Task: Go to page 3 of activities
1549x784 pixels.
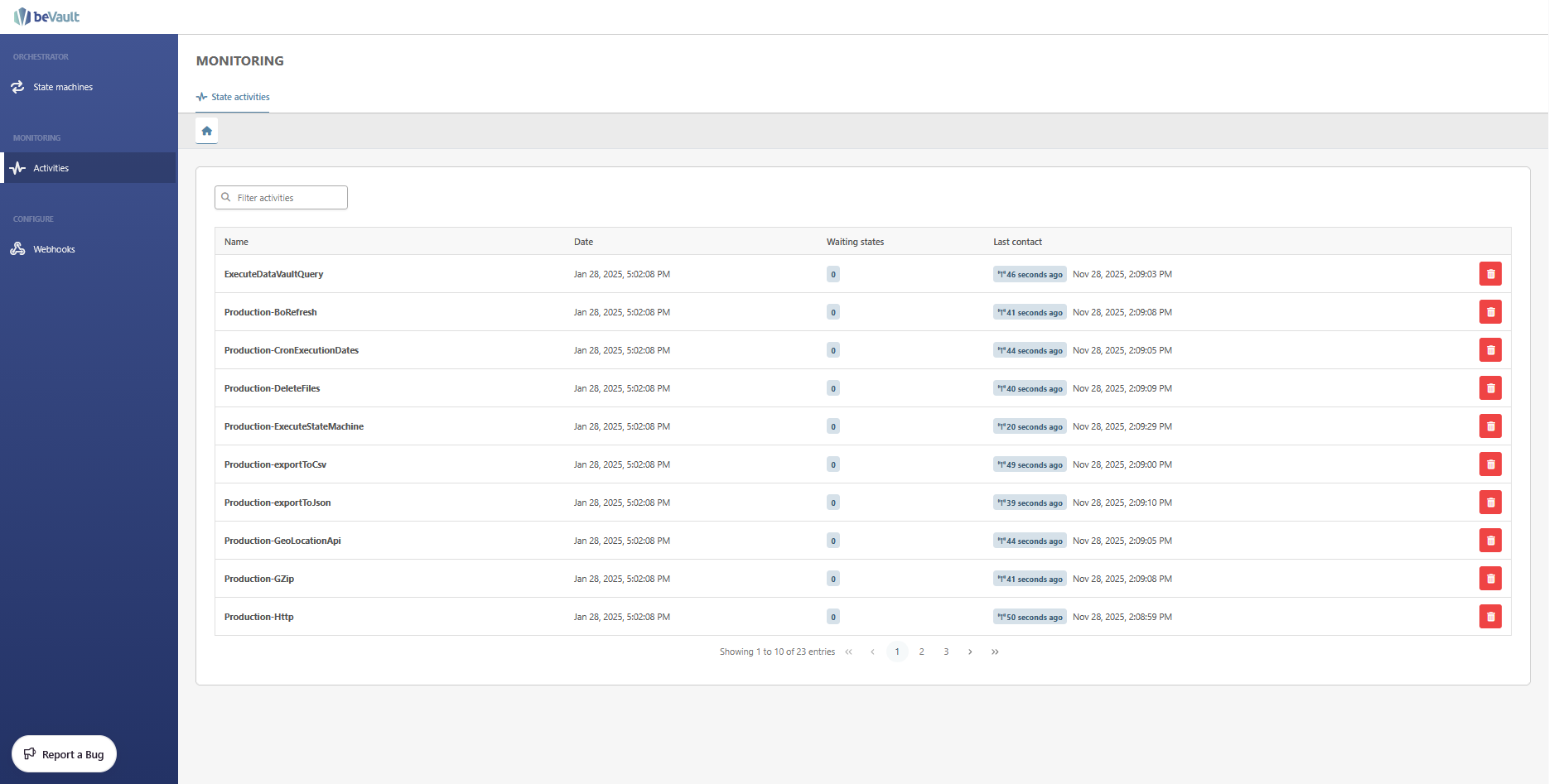Action: click(946, 652)
